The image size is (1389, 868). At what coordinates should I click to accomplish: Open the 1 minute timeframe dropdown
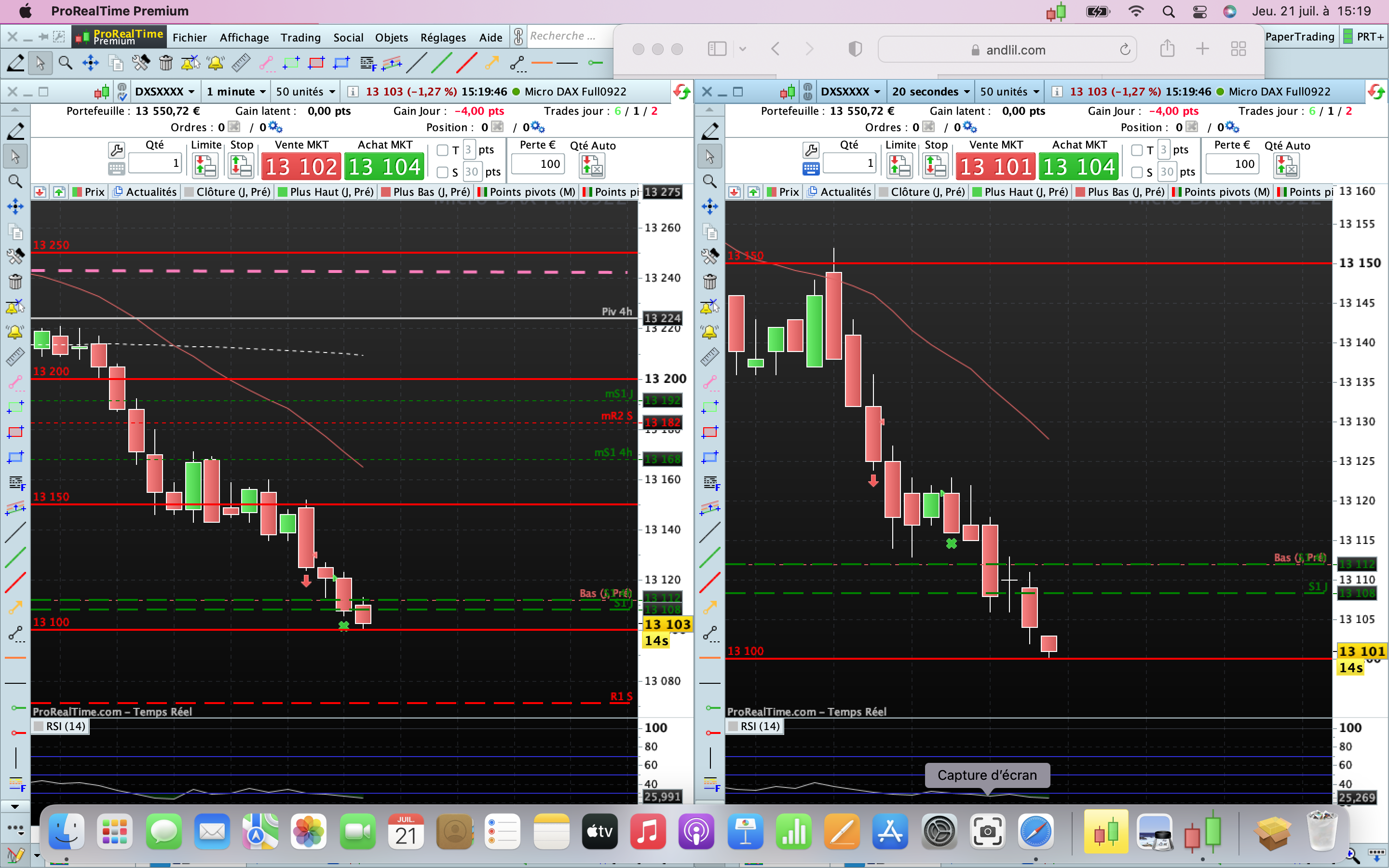[236, 92]
